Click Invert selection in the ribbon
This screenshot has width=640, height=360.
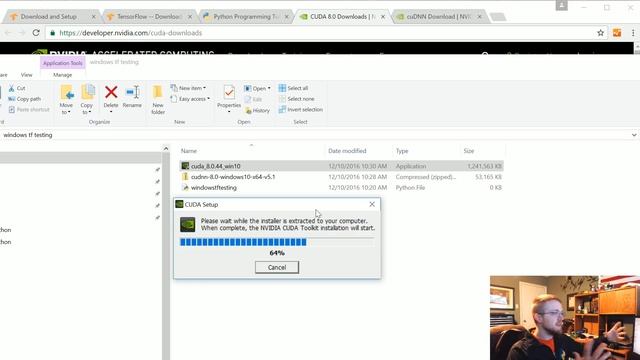tap(300, 109)
